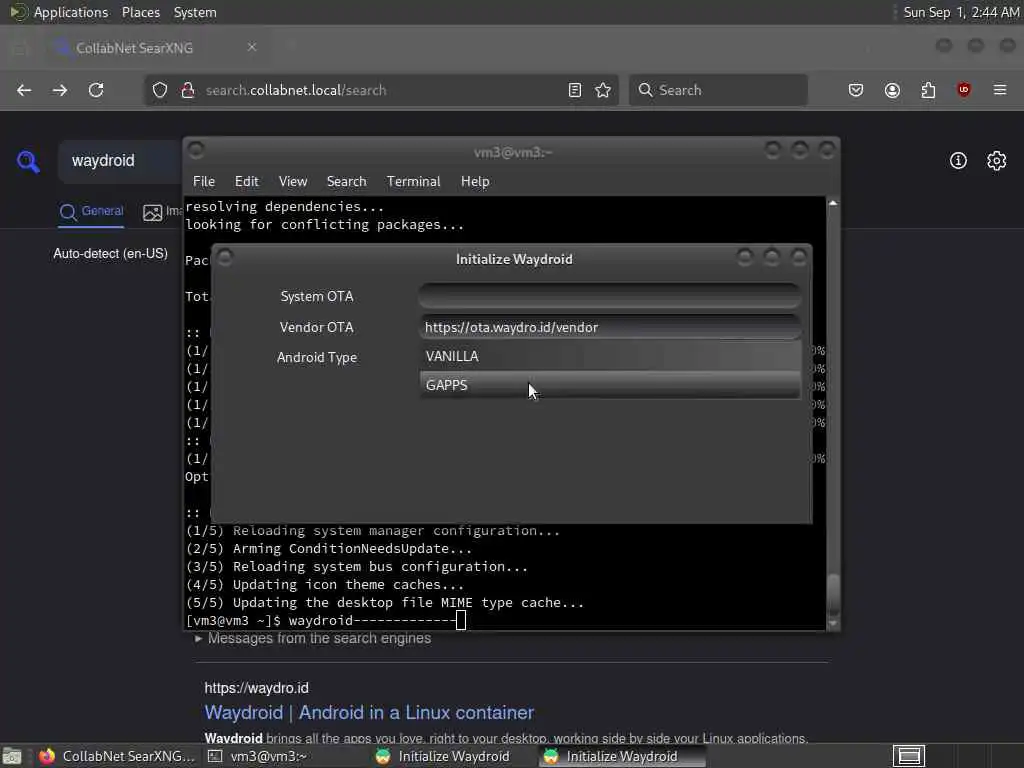Open the System menu in top panel

click(195, 12)
